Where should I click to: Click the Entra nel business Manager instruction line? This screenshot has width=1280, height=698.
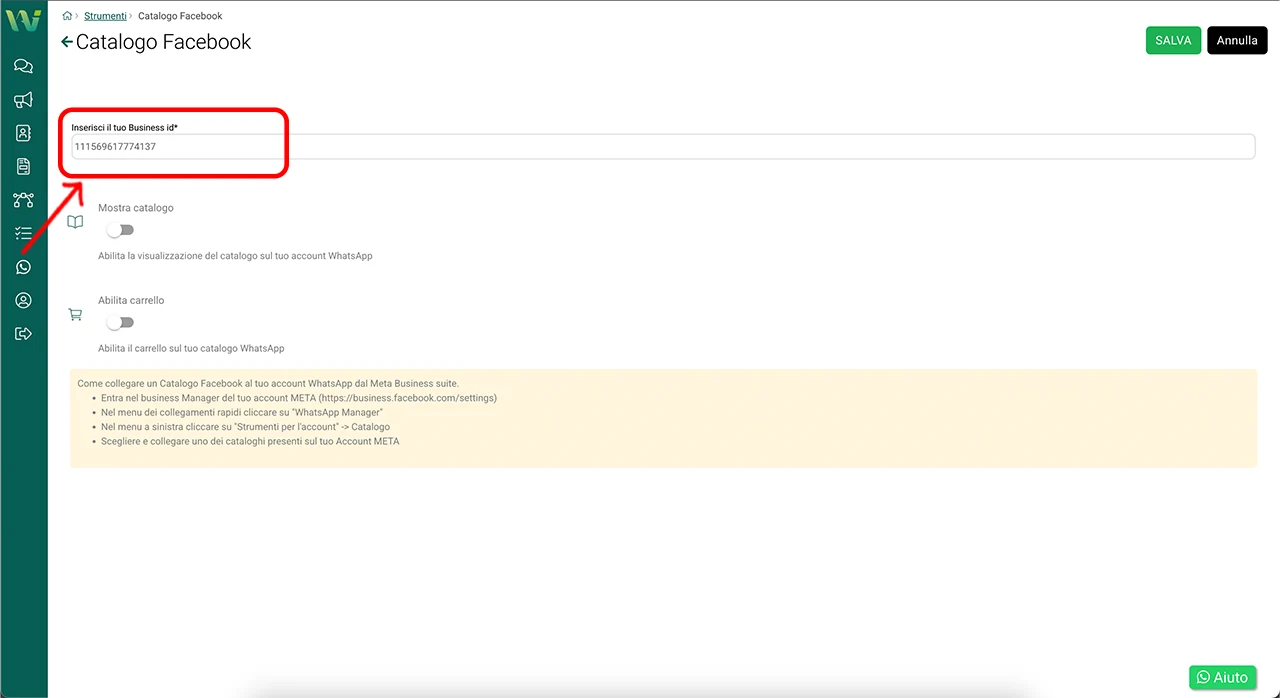tap(299, 398)
